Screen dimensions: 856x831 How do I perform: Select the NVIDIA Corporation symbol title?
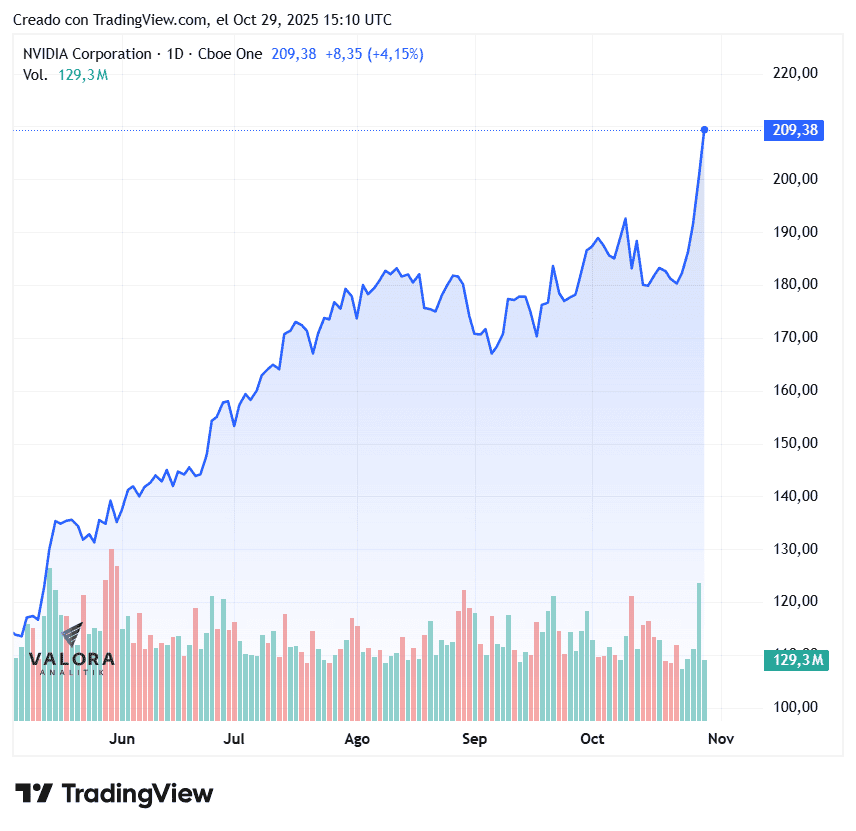click(87, 54)
